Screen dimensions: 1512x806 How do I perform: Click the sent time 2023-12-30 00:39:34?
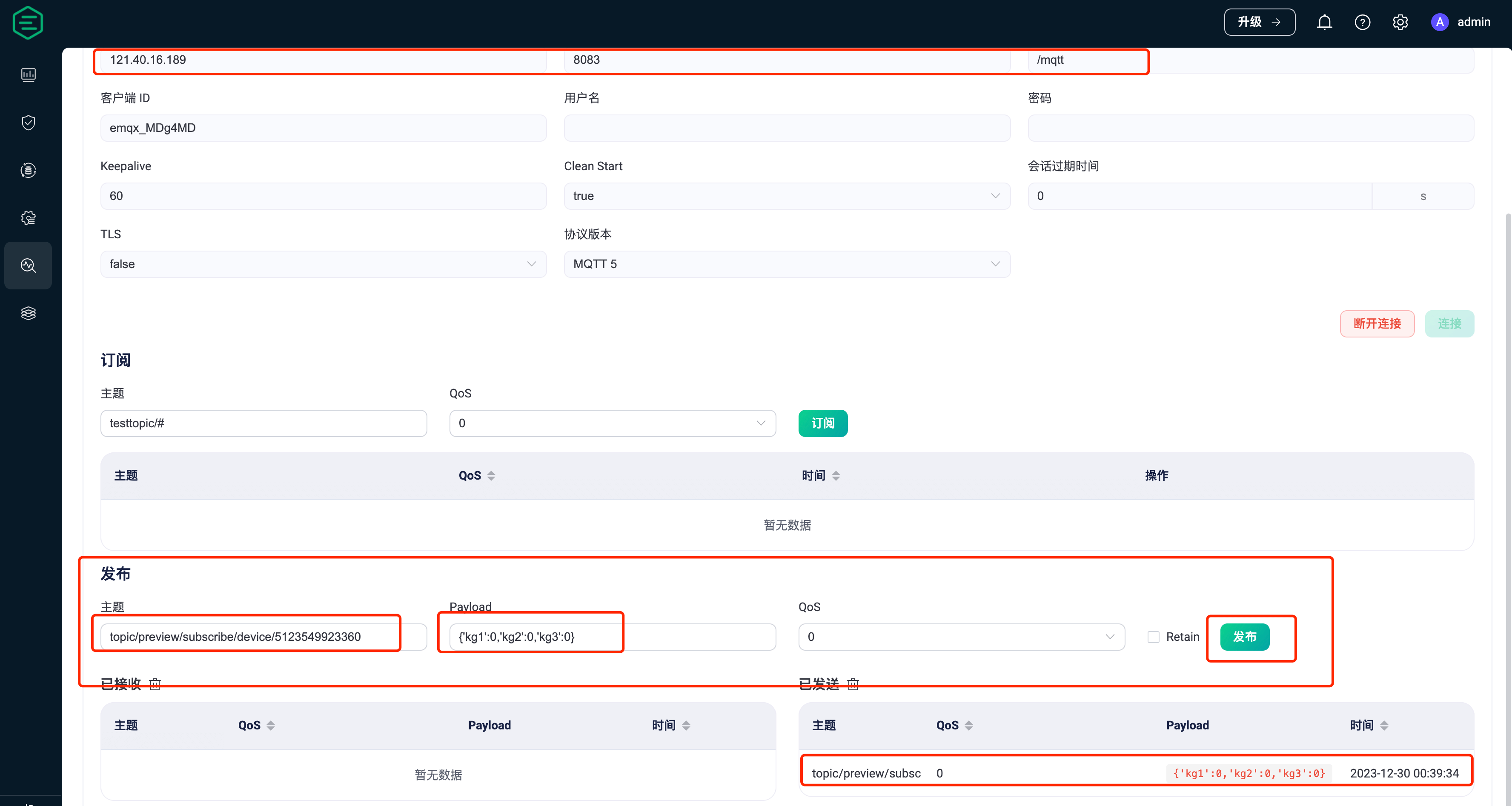click(1404, 773)
